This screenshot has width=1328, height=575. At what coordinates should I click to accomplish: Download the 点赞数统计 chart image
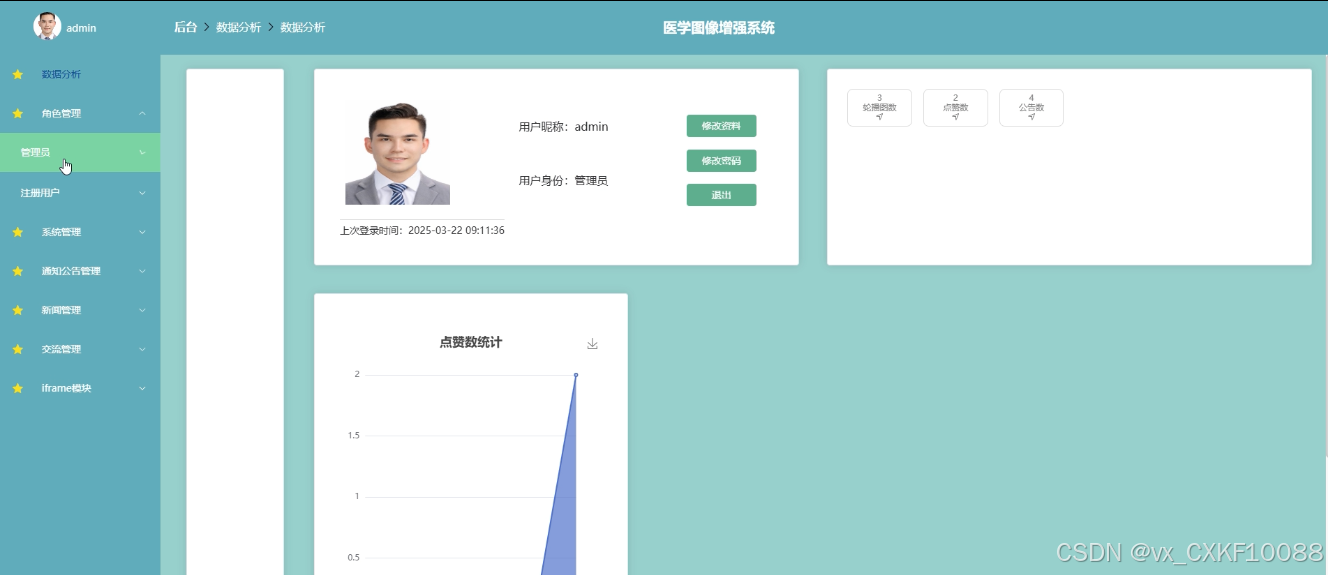click(592, 344)
